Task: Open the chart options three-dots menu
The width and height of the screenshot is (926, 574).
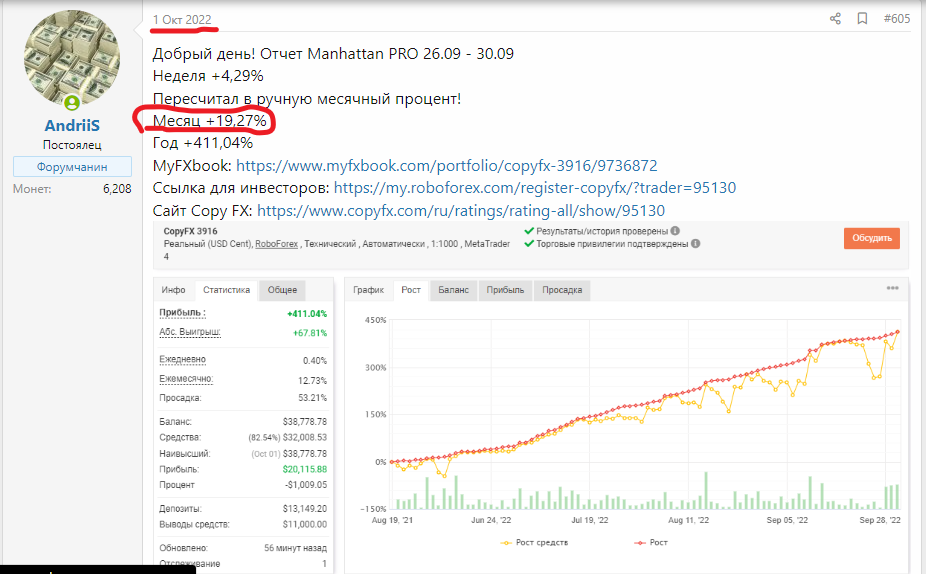Action: [892, 288]
